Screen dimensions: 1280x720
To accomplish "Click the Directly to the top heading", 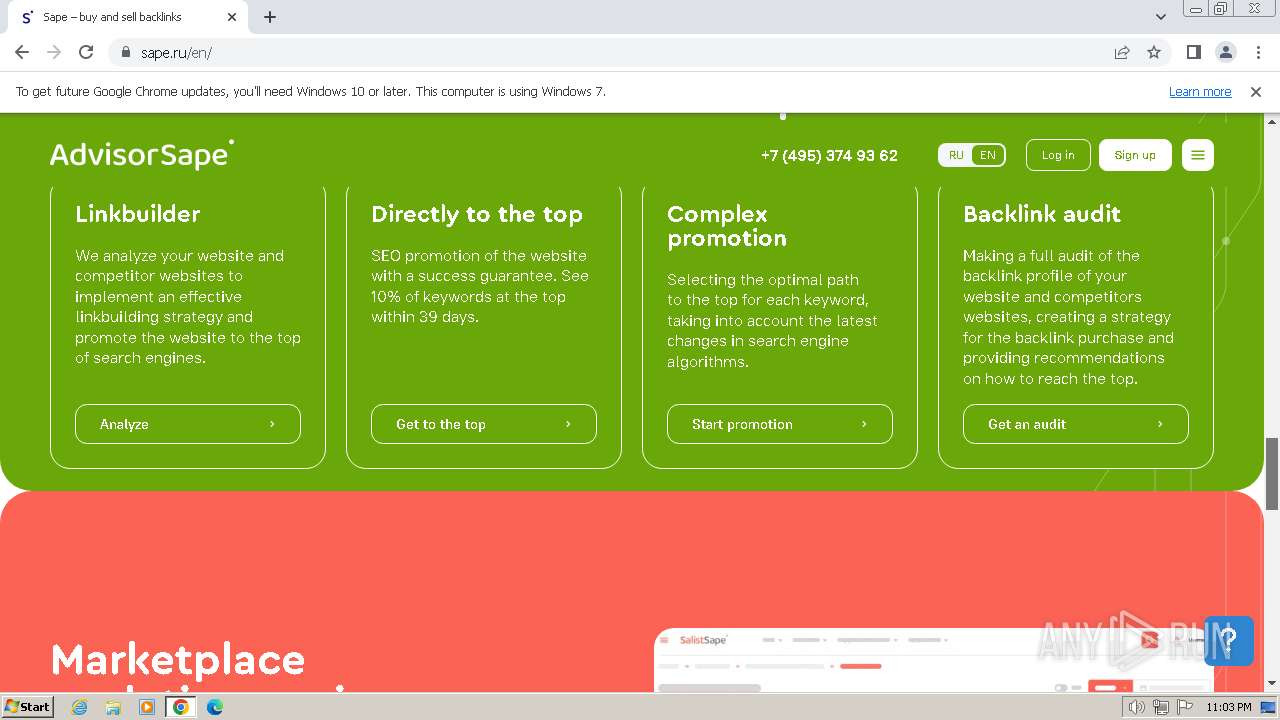I will 477,214.
